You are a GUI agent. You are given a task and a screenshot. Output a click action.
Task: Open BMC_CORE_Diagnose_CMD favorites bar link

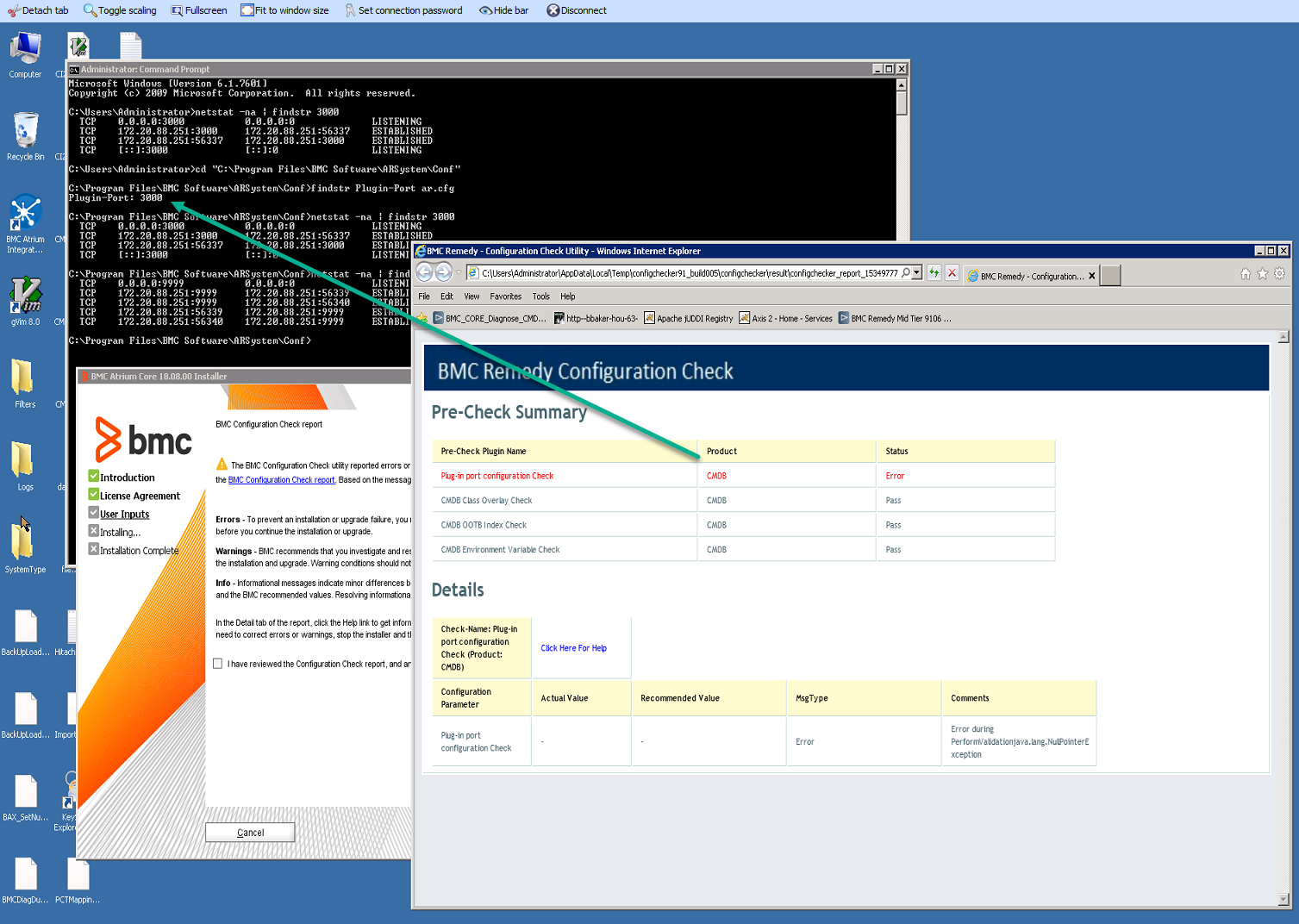tap(489, 318)
